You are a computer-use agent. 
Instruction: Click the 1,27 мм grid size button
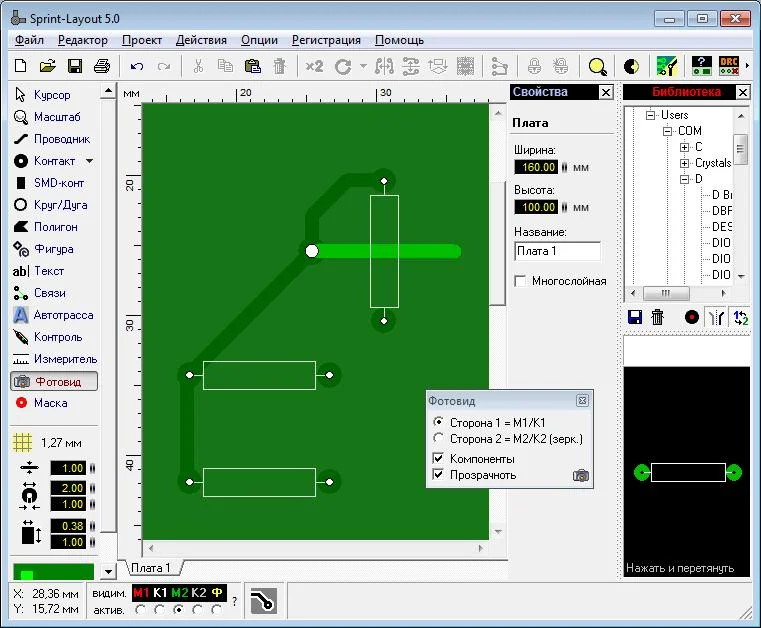point(48,443)
